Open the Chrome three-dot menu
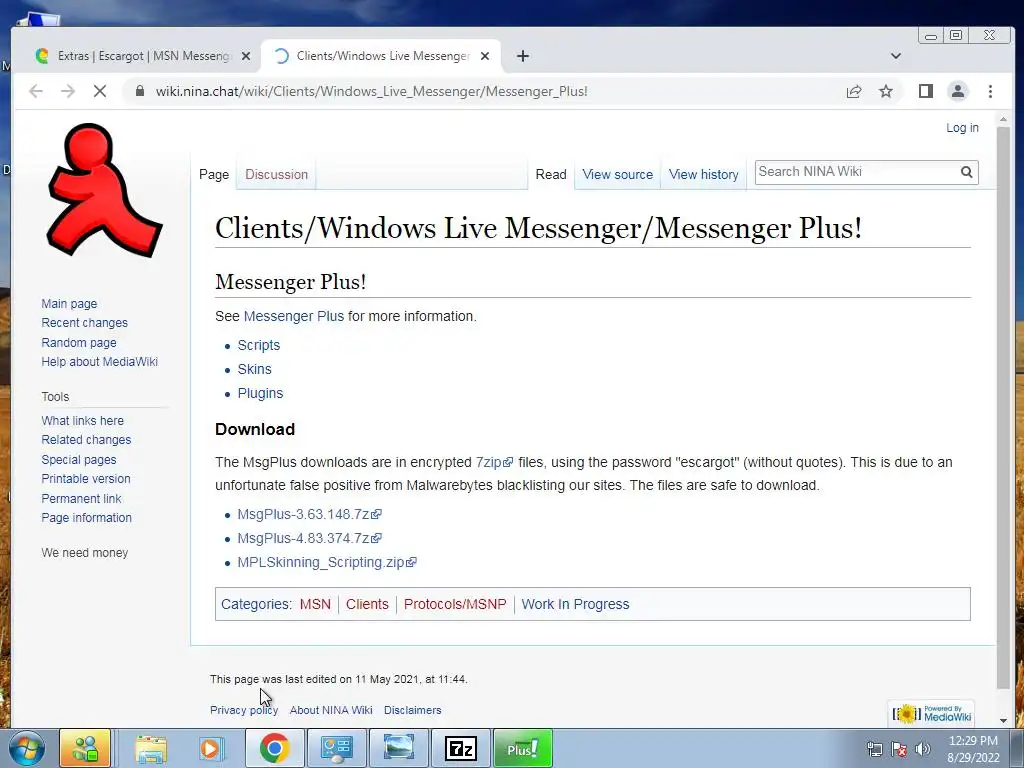Screen dimensions: 1024x768 (990, 91)
